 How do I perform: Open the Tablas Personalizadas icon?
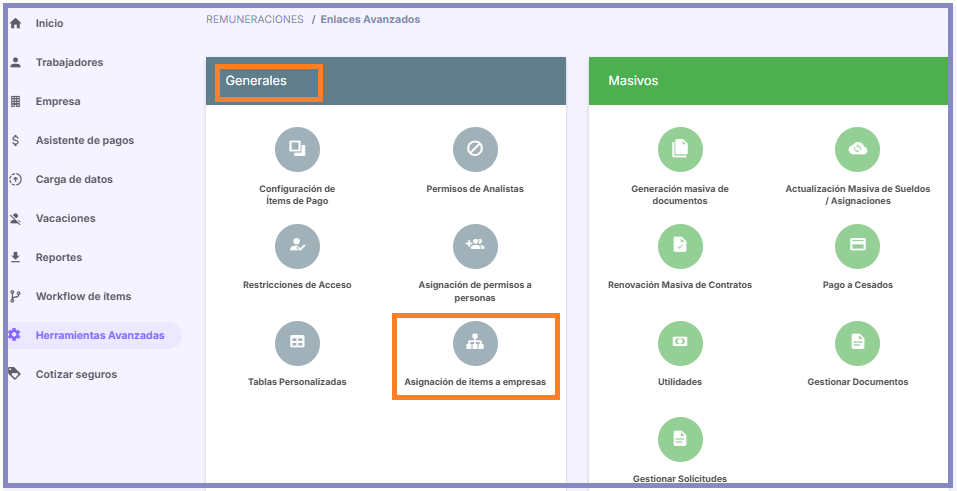click(x=297, y=343)
